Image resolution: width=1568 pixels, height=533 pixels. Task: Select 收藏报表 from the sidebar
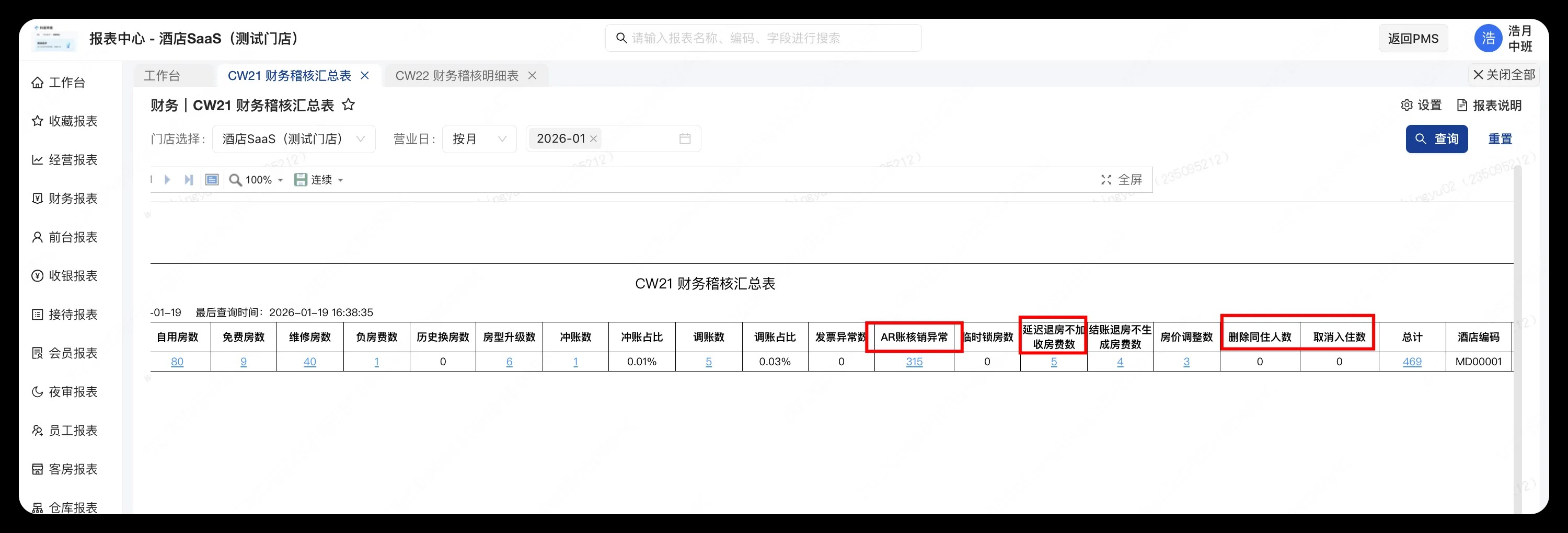click(x=73, y=121)
